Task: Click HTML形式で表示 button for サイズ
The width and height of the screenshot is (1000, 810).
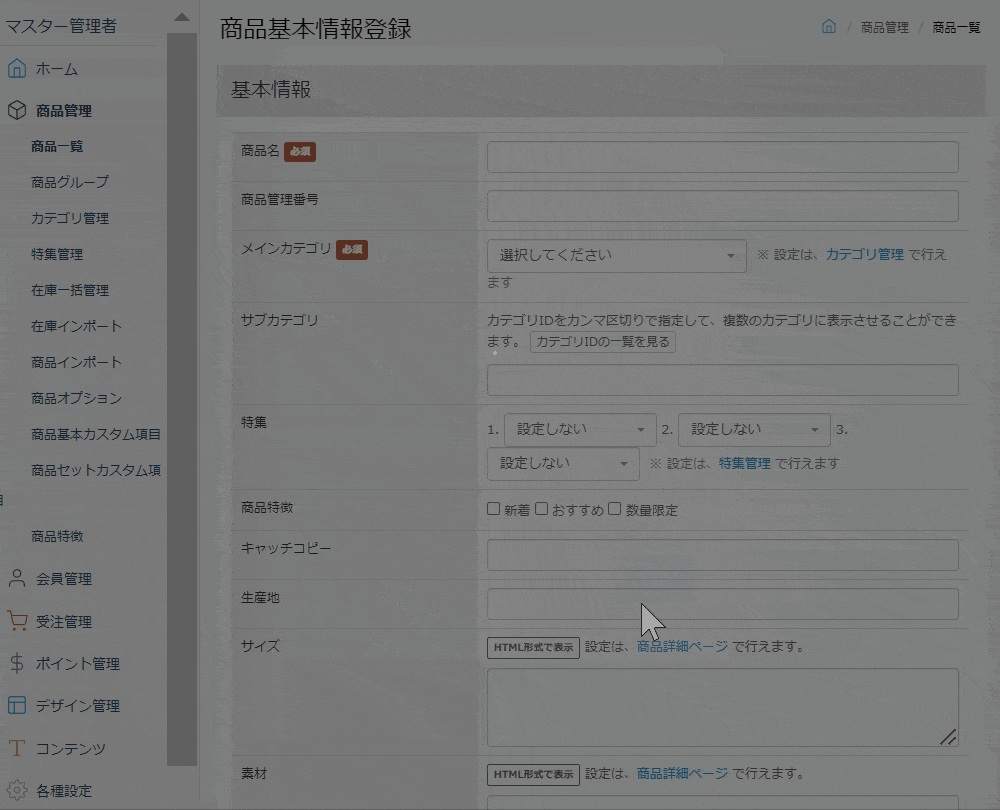Action: coord(533,647)
